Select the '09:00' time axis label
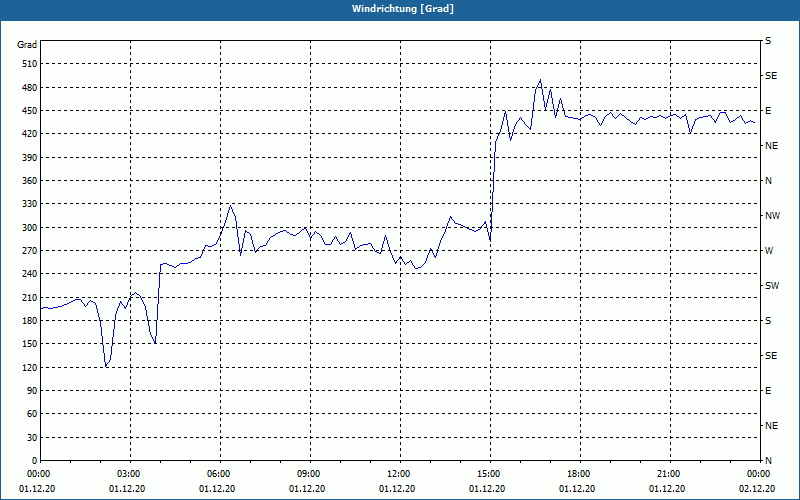This screenshot has height=500, width=800. click(x=310, y=474)
